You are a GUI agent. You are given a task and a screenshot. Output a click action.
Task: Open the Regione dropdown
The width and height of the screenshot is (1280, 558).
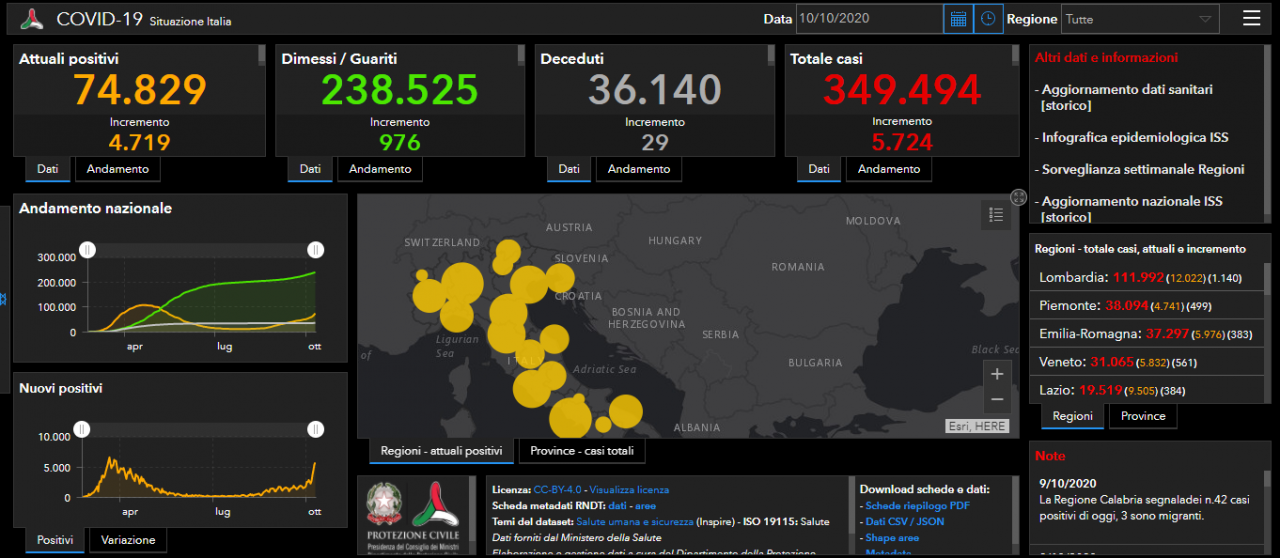tap(1139, 19)
